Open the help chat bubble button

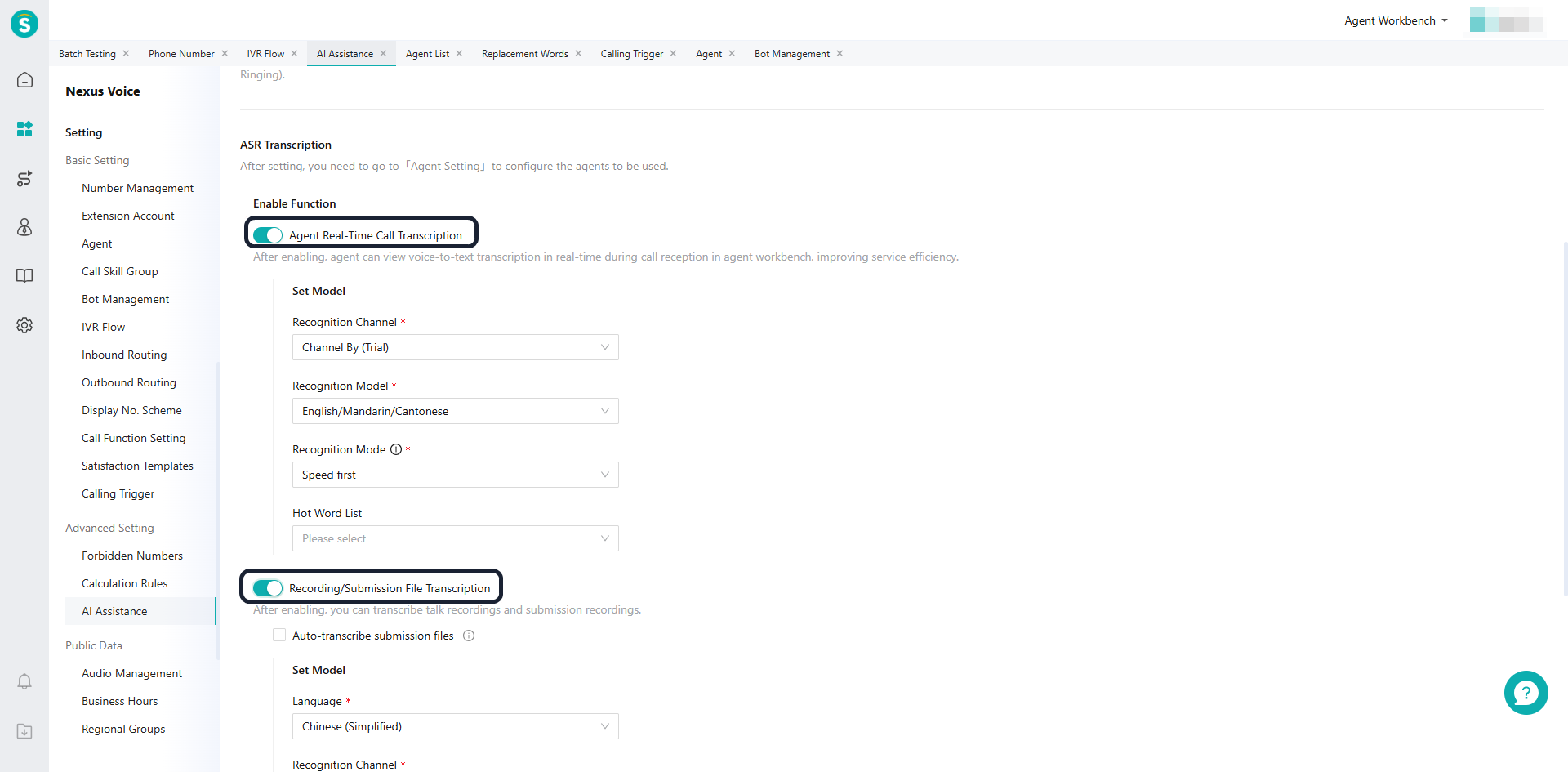point(1526,693)
